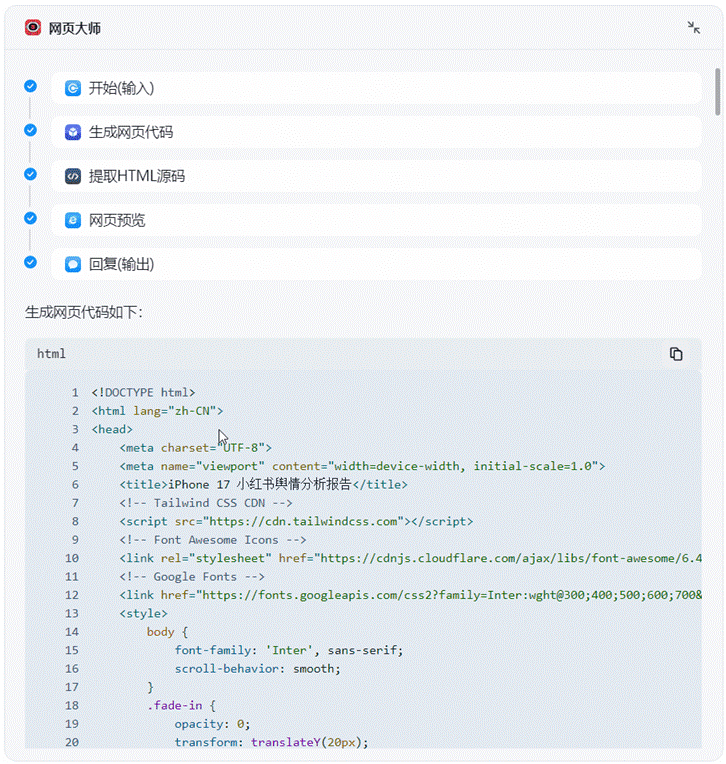Expand the 开始(输入) workflow step
This screenshot has width=726, height=764.
pos(380,88)
